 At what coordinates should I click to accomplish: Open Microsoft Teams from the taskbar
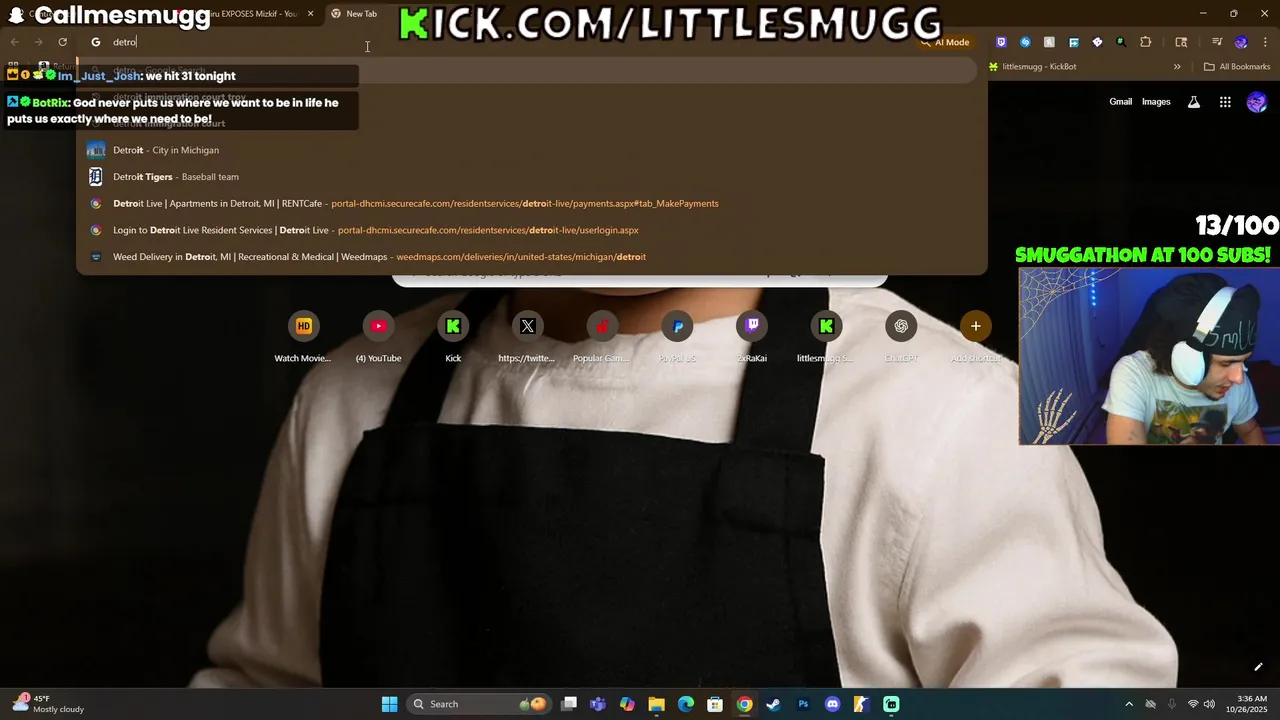[598, 704]
